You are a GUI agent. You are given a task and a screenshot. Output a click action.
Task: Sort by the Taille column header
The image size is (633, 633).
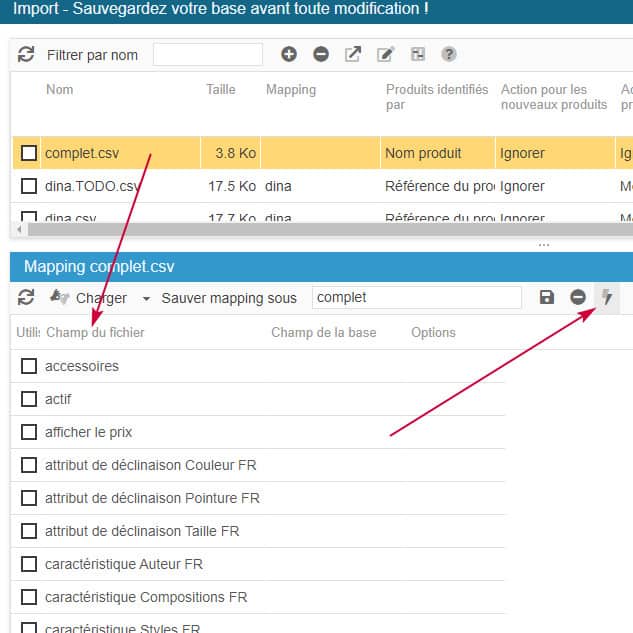click(x=221, y=90)
